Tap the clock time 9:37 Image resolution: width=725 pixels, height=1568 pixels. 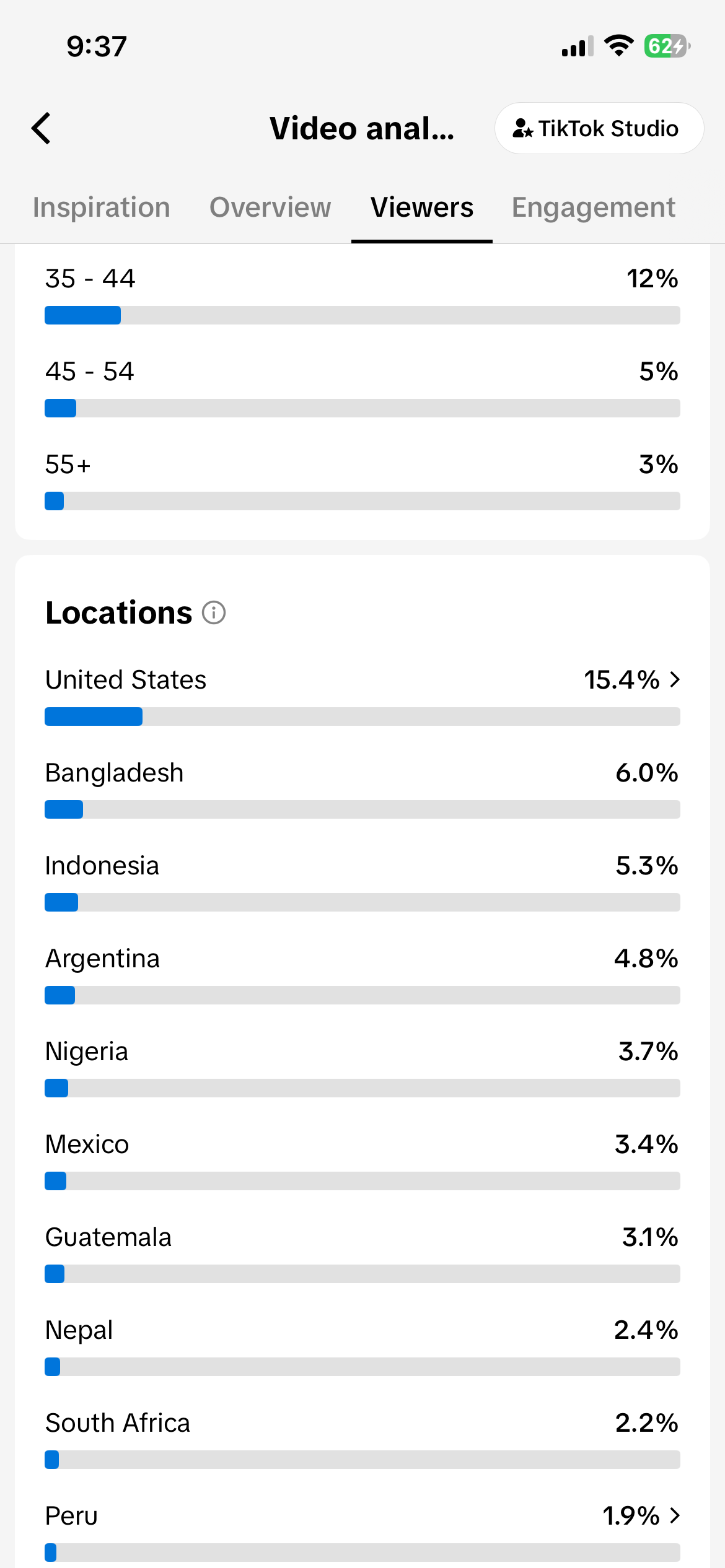point(97,46)
